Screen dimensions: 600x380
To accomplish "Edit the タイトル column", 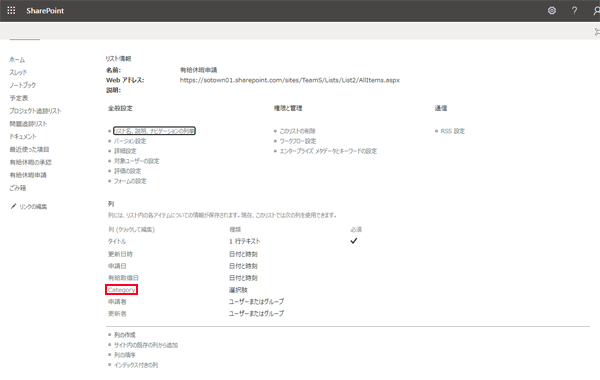I will pos(117,241).
